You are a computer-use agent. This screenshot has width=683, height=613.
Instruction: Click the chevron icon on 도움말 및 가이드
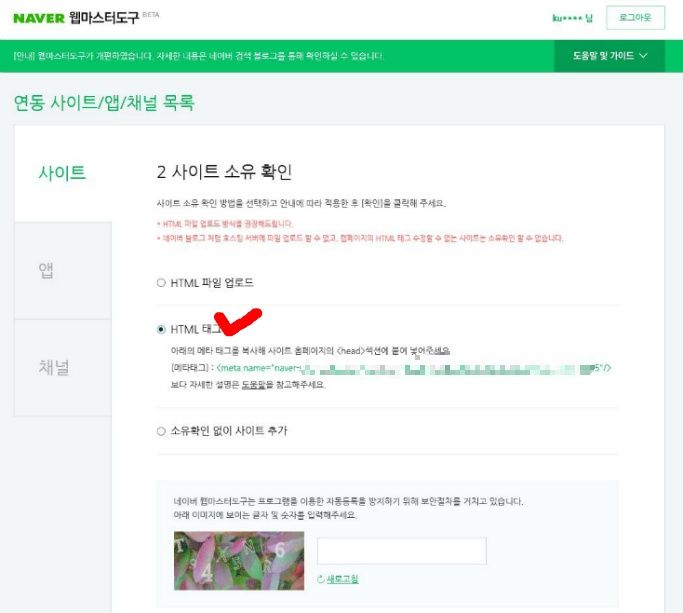(x=643, y=56)
